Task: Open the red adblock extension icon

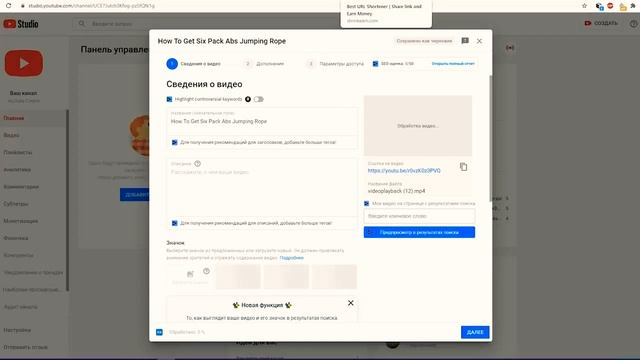Action: click(x=610, y=6)
